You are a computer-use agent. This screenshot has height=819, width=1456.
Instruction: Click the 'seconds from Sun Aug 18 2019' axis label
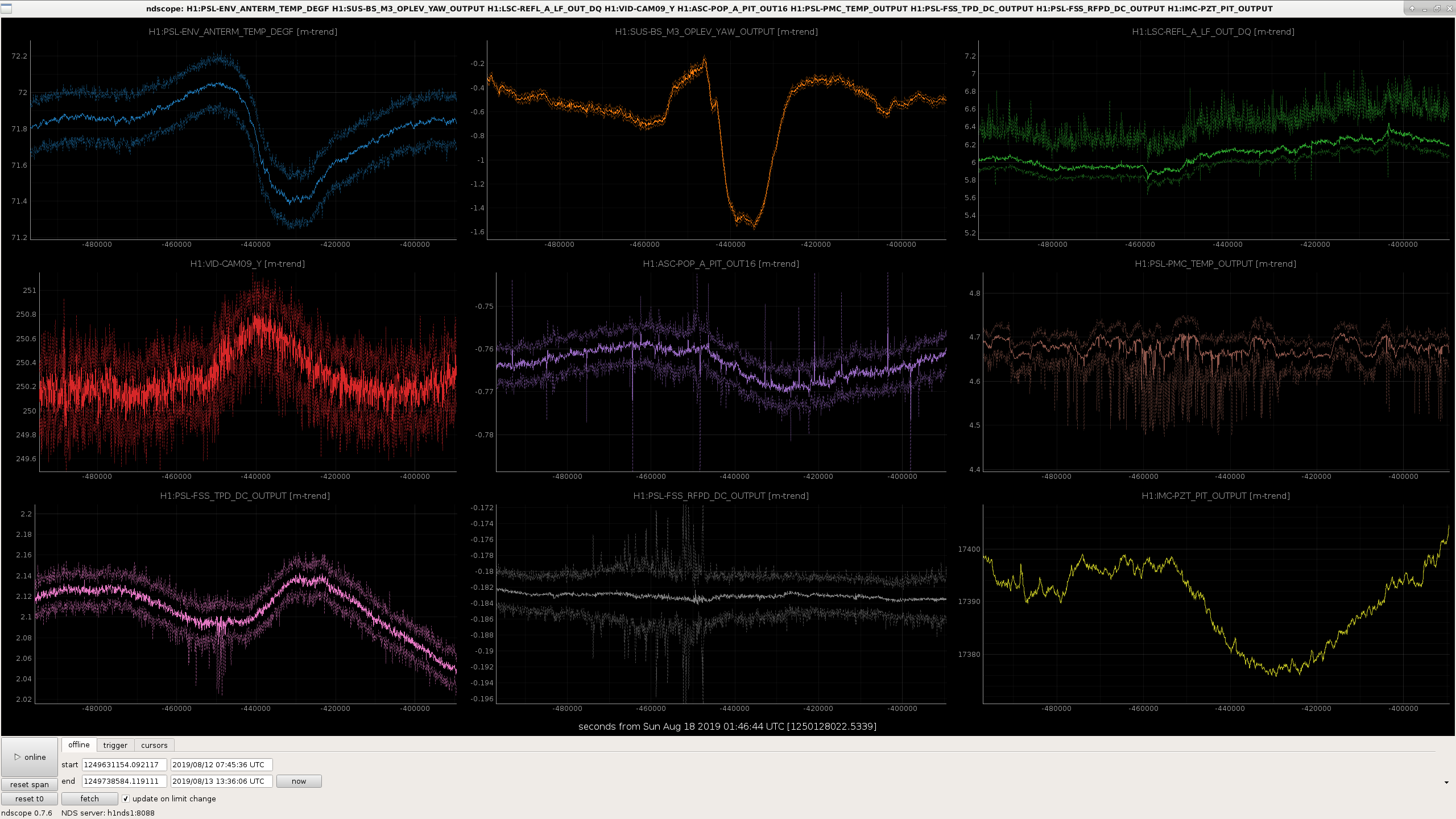(x=727, y=726)
